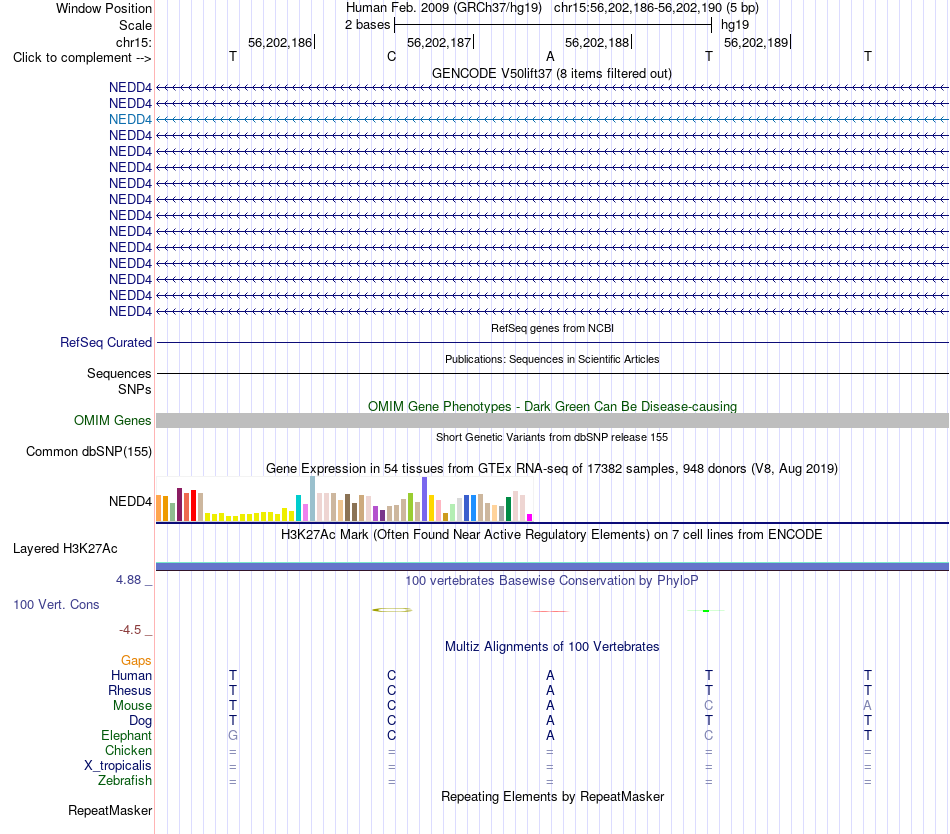Open the H3K27Ac Mark ENCODE track title
The width and height of the screenshot is (950, 834).
pyautogui.click(x=552, y=534)
